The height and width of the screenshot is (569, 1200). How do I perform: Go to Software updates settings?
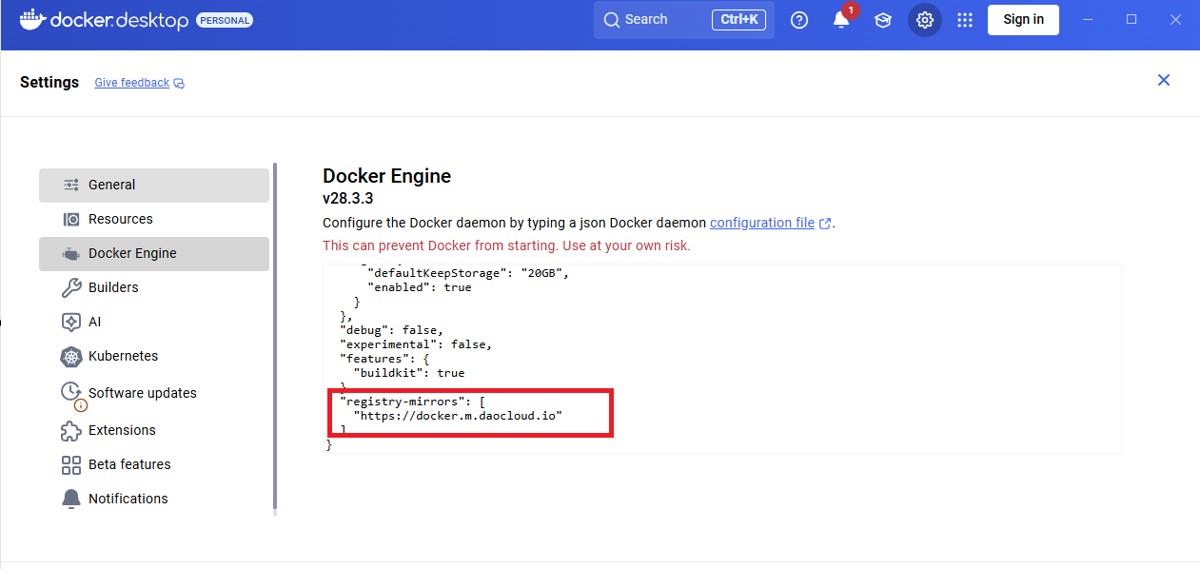pyautogui.click(x=142, y=393)
